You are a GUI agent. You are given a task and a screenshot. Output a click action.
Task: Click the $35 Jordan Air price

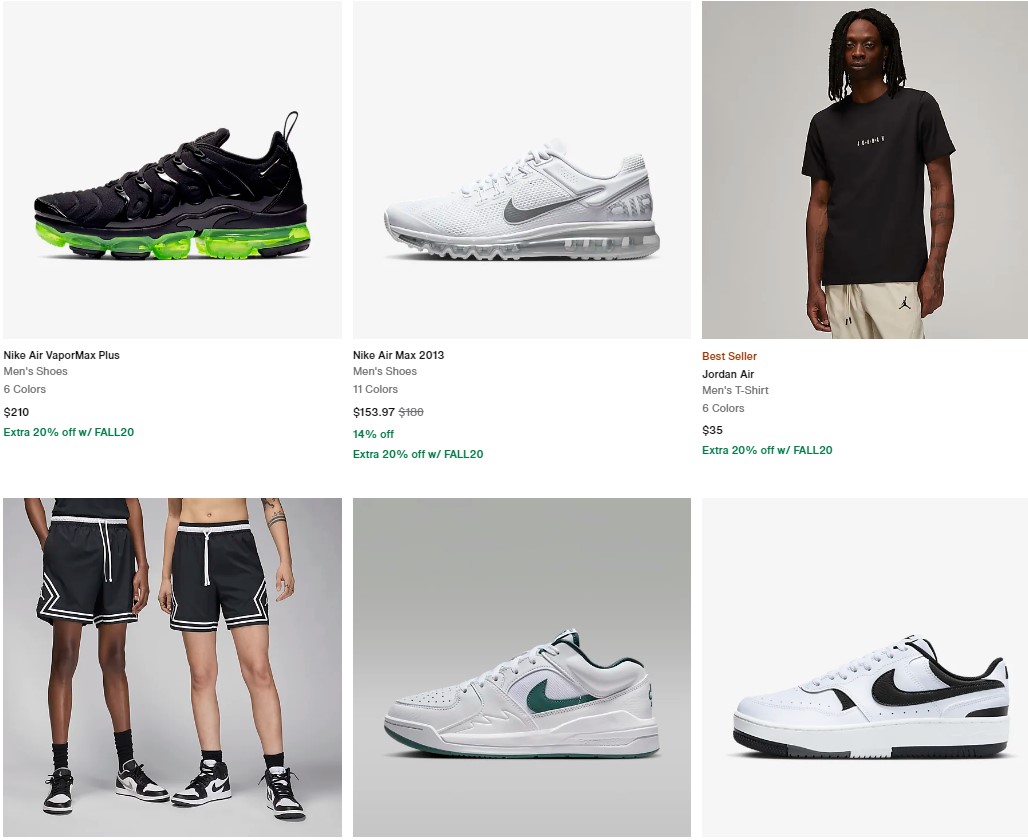tap(712, 431)
